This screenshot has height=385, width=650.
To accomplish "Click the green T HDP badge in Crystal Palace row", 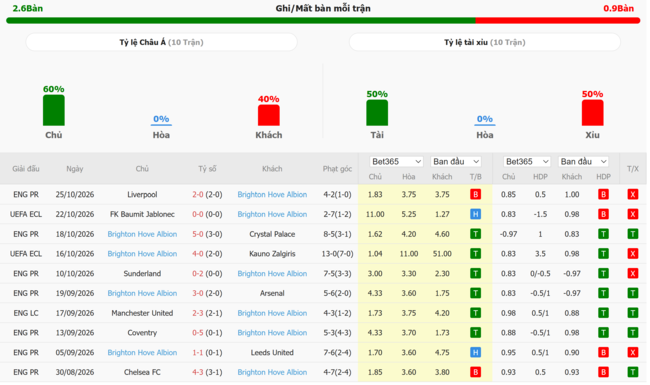I will (603, 234).
